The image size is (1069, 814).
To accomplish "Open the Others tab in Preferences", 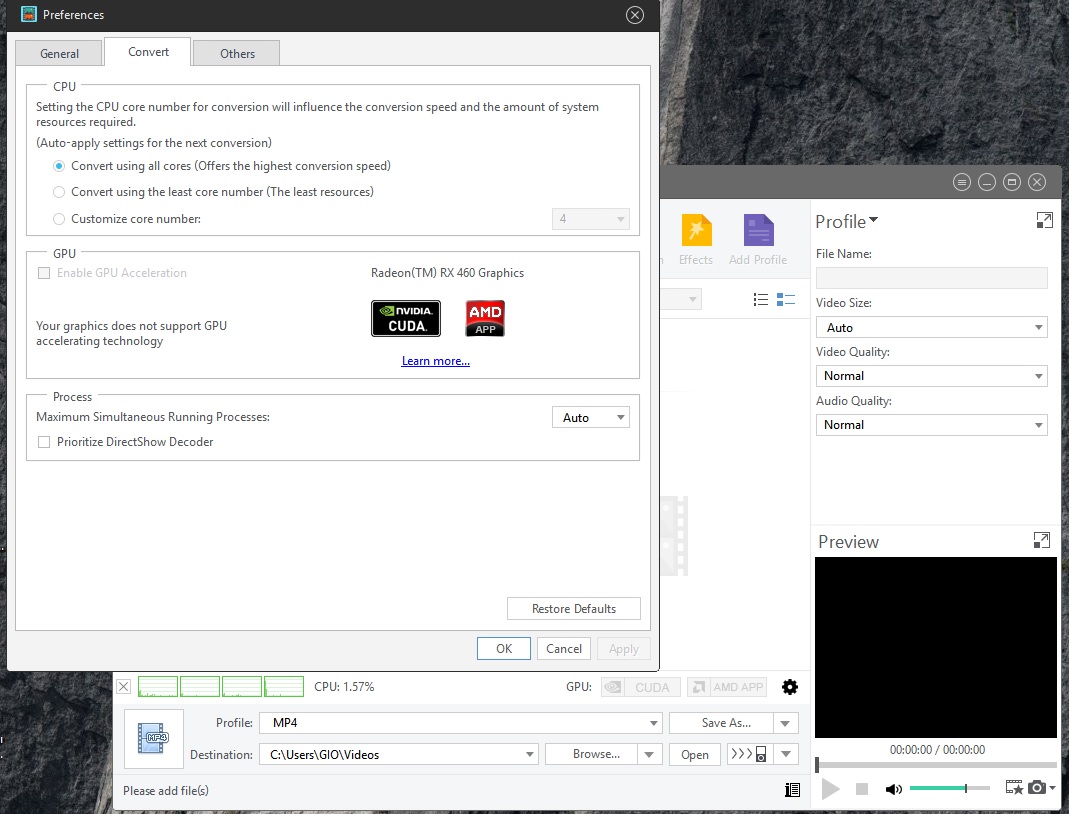I will click(237, 54).
